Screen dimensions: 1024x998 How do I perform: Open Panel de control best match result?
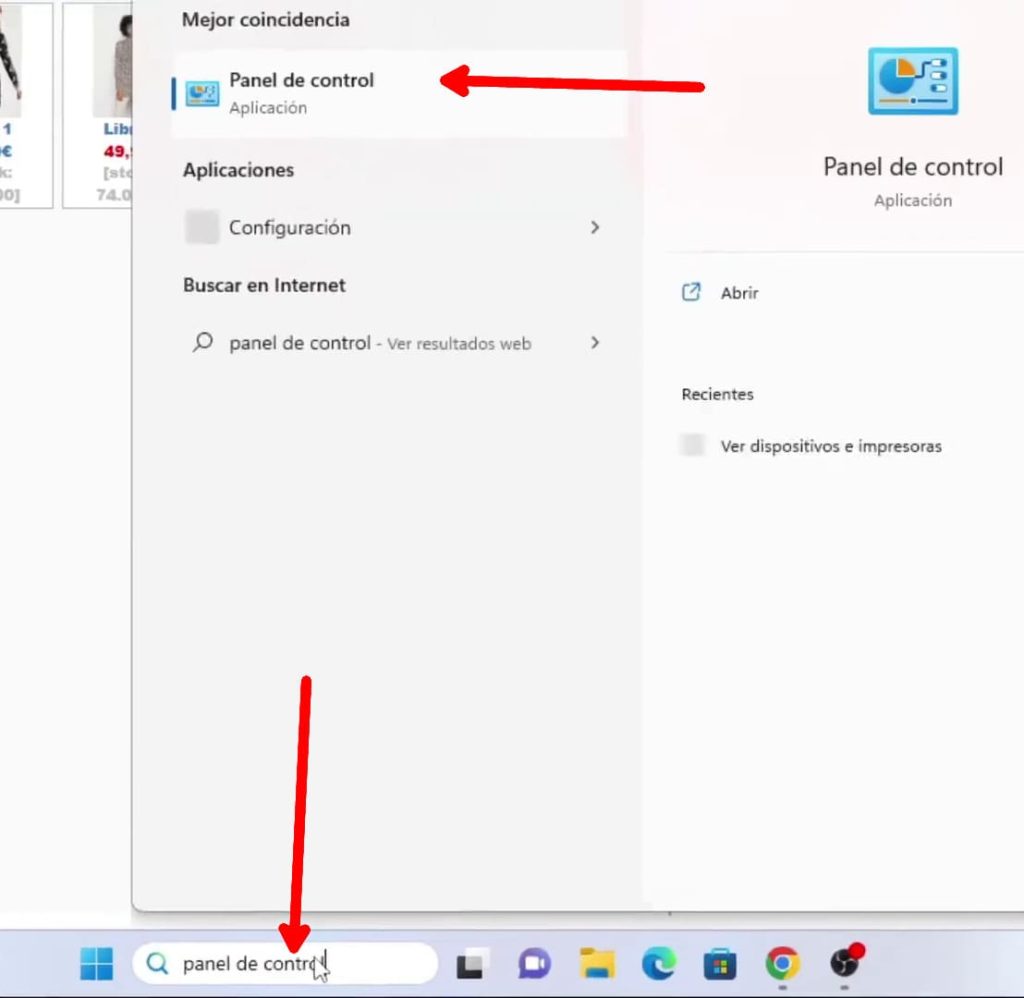(x=300, y=92)
